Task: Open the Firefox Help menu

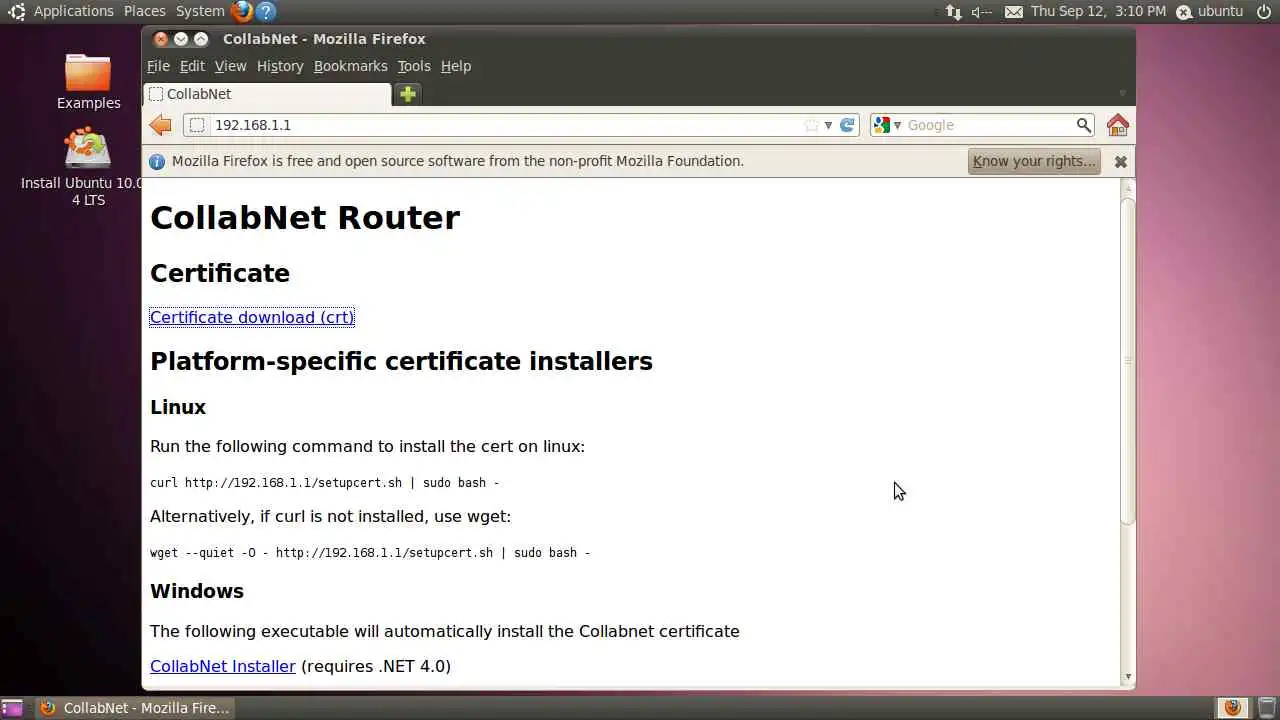Action: click(456, 66)
